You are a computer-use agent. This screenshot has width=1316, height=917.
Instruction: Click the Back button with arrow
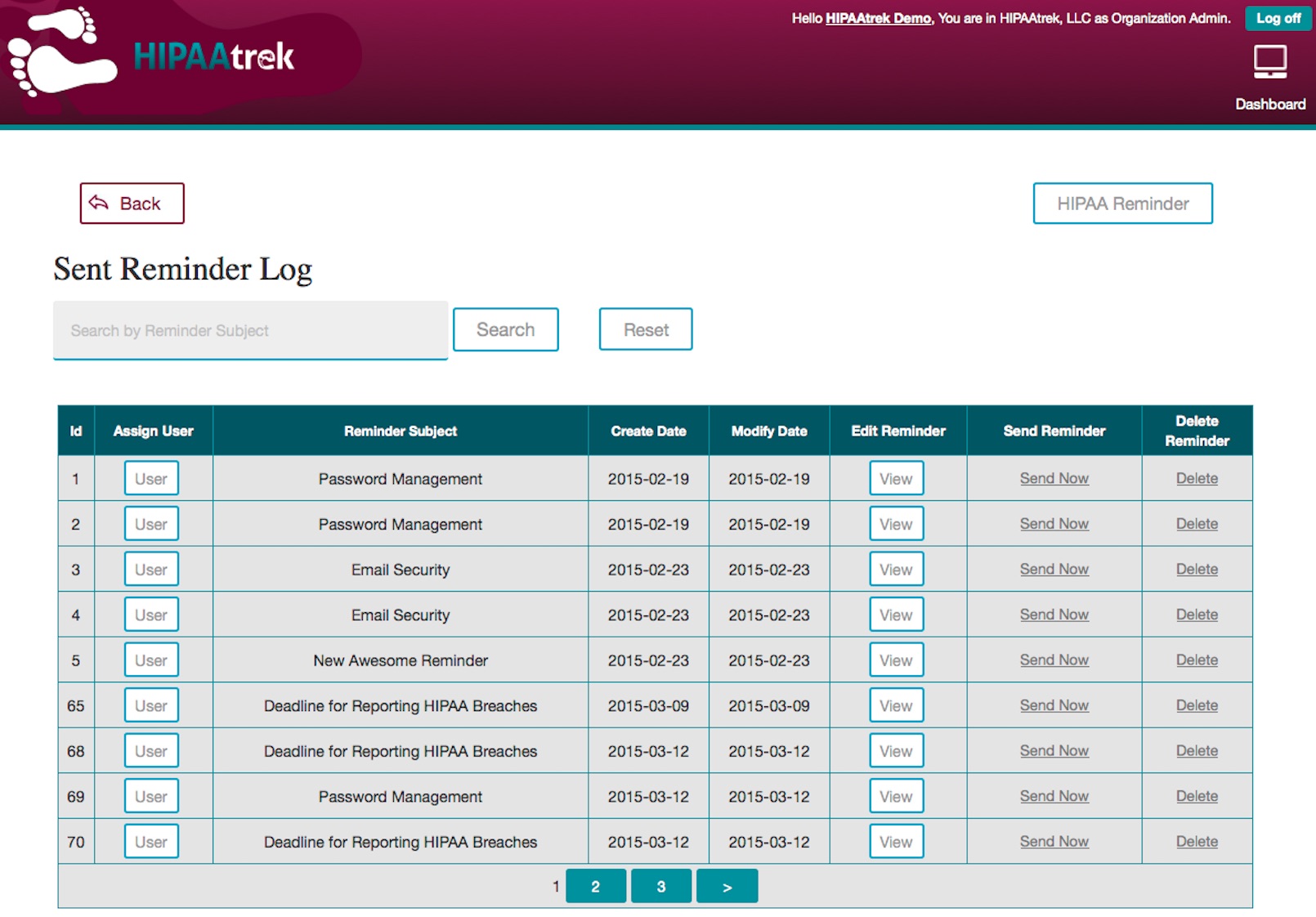tap(132, 204)
